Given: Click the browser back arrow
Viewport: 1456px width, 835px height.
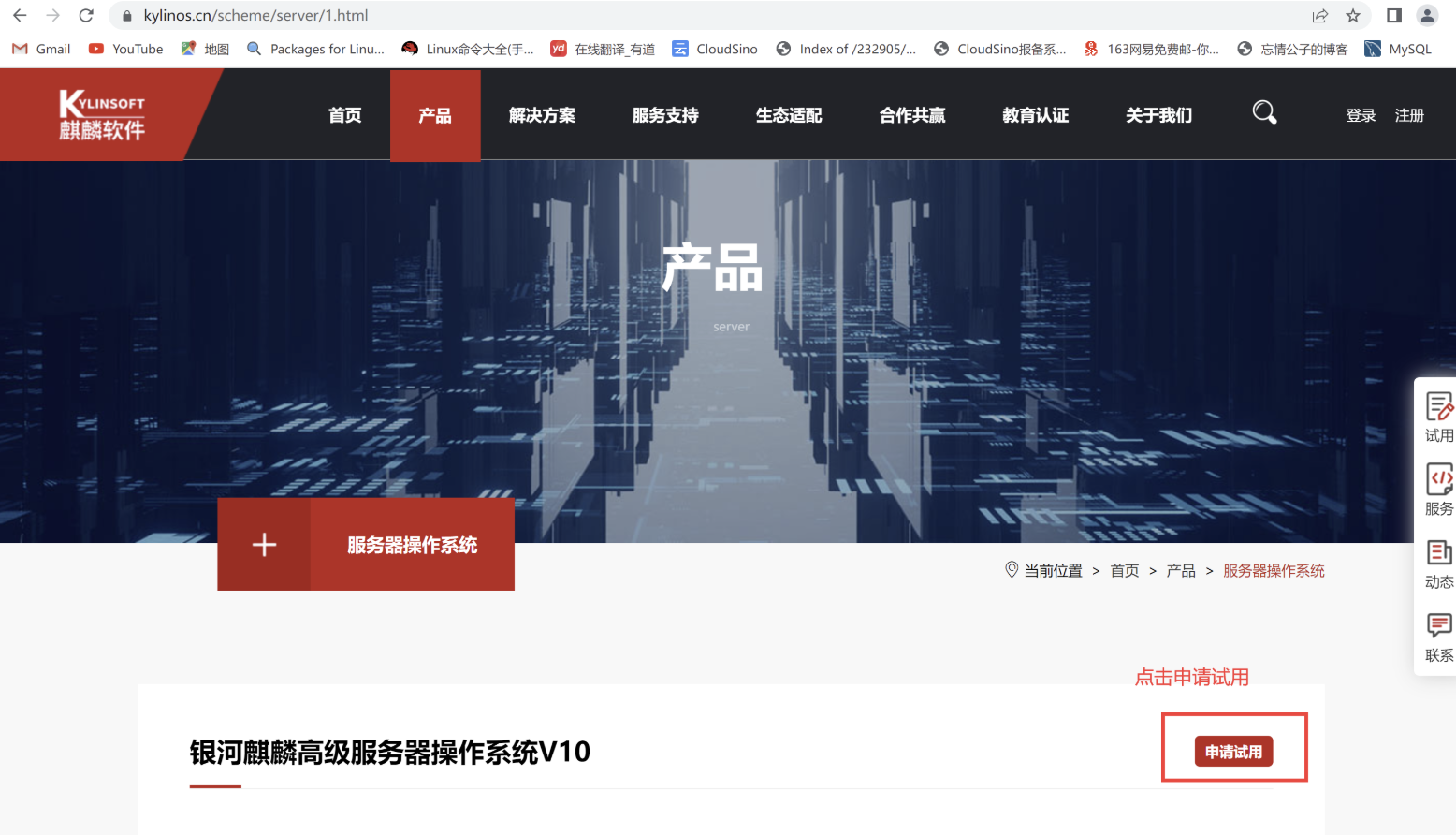Looking at the screenshot, I should pyautogui.click(x=20, y=15).
